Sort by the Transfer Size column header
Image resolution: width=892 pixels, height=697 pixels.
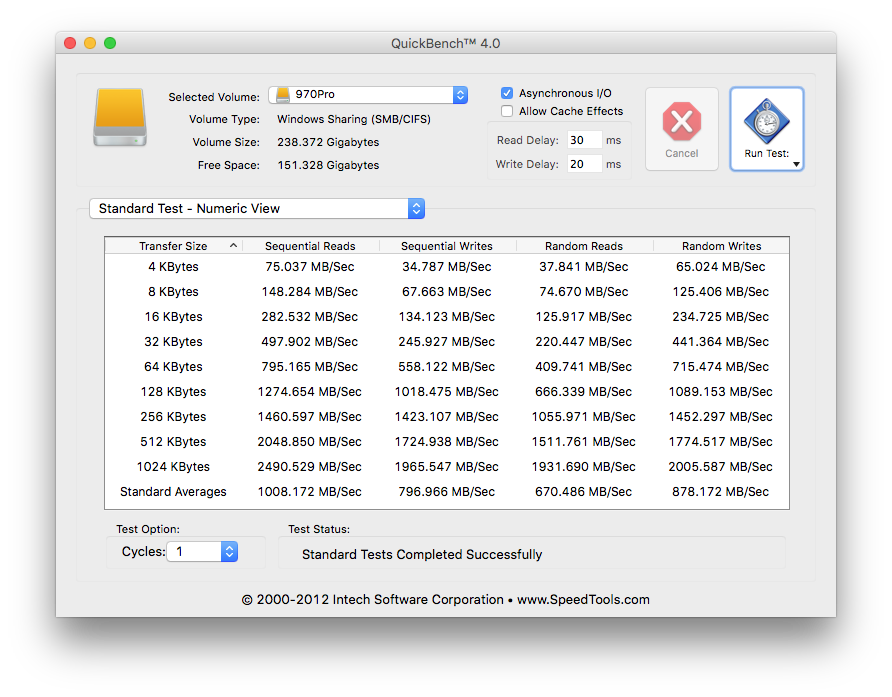[174, 246]
